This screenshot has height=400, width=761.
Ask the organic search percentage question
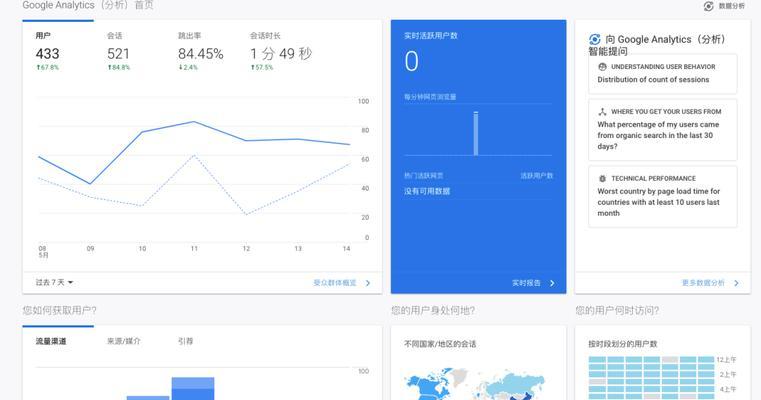(658, 135)
